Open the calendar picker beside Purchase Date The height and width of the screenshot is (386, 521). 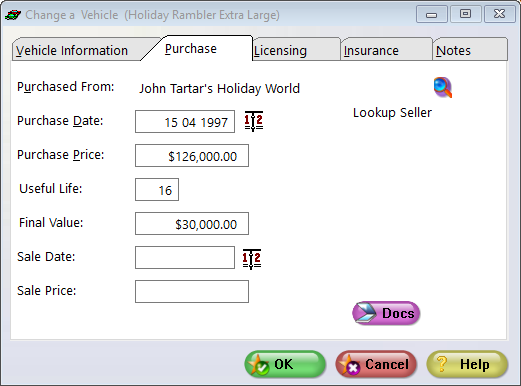pyautogui.click(x=254, y=121)
